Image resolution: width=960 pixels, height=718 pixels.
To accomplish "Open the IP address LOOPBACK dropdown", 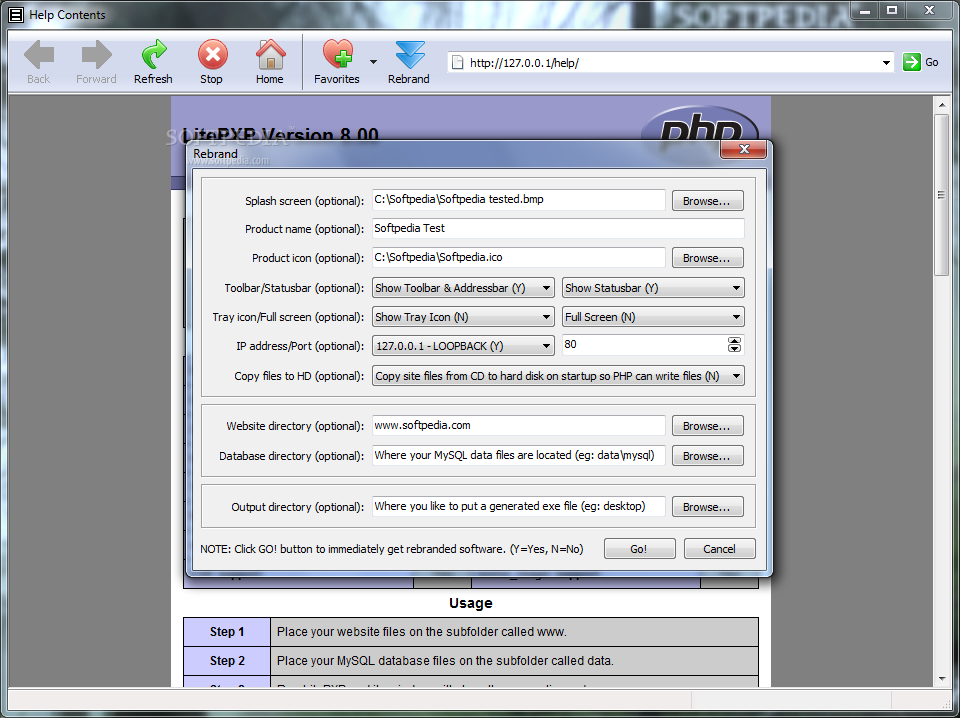I will pos(463,346).
